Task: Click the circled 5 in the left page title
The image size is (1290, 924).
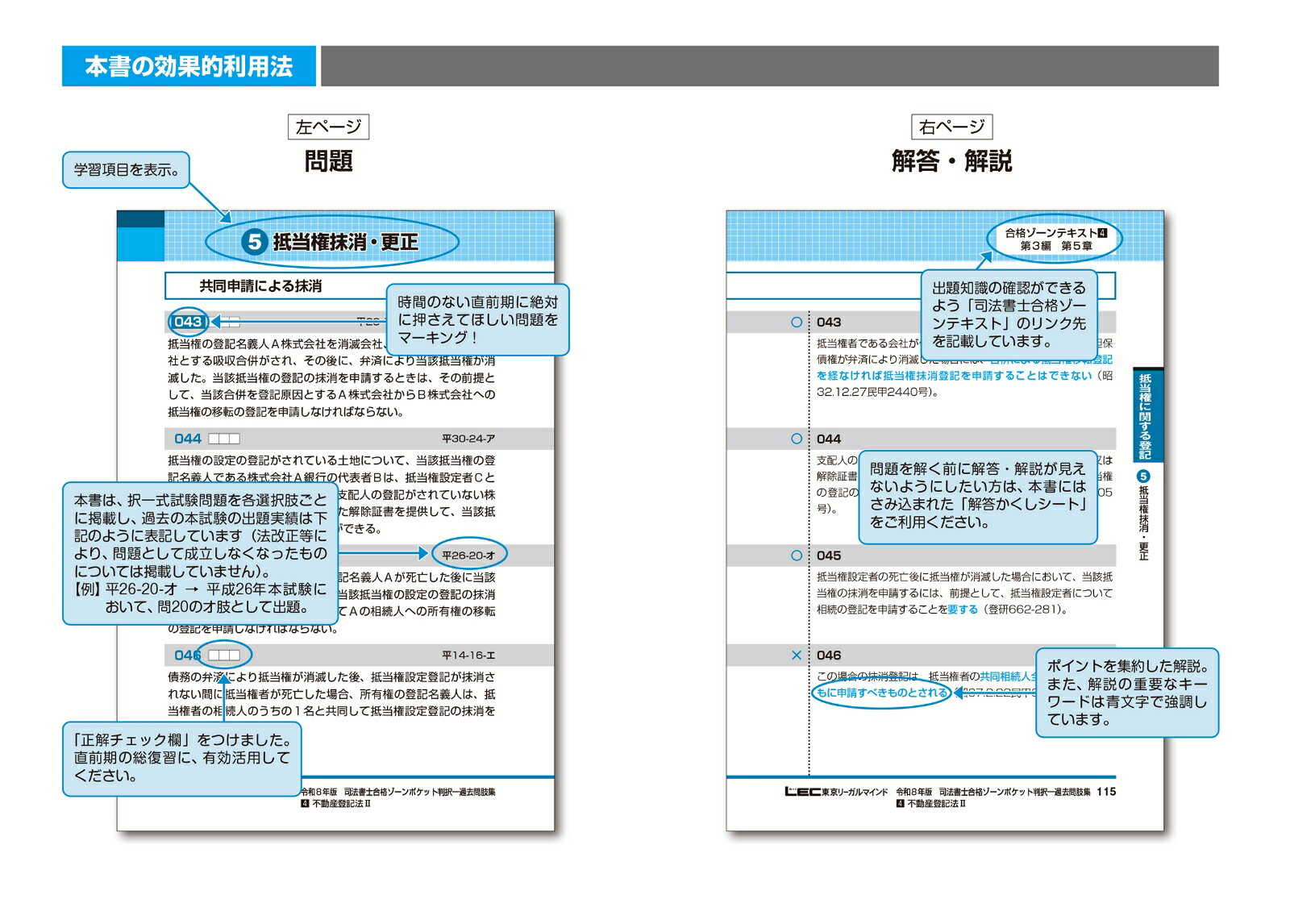Action: click(255, 241)
